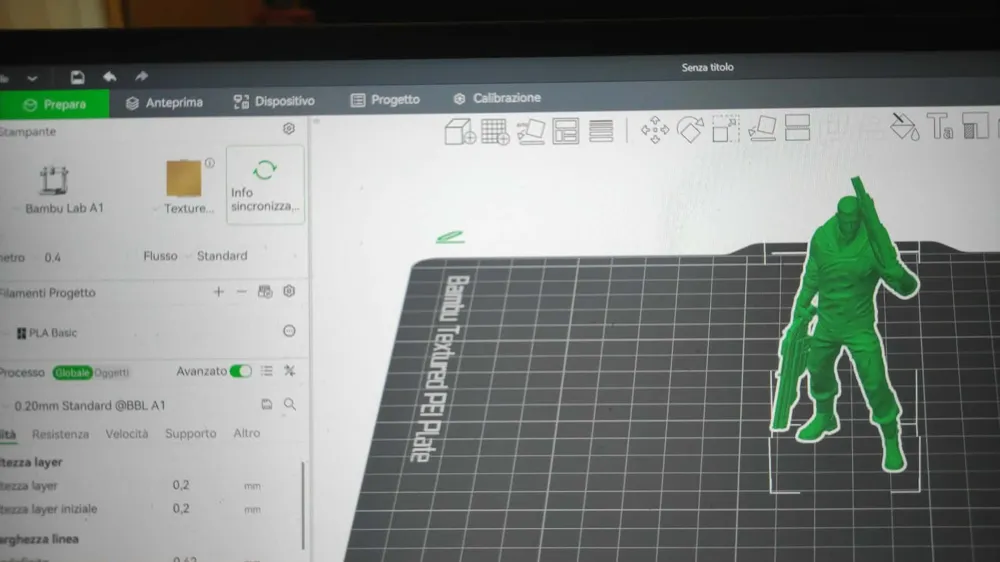Search the process settings
1000x562 pixels.
tap(290, 404)
